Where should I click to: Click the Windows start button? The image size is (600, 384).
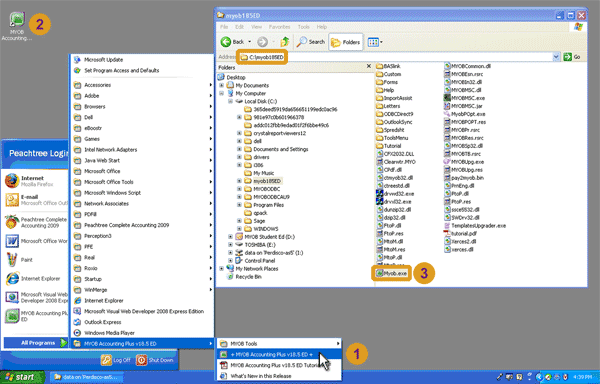tap(21, 377)
